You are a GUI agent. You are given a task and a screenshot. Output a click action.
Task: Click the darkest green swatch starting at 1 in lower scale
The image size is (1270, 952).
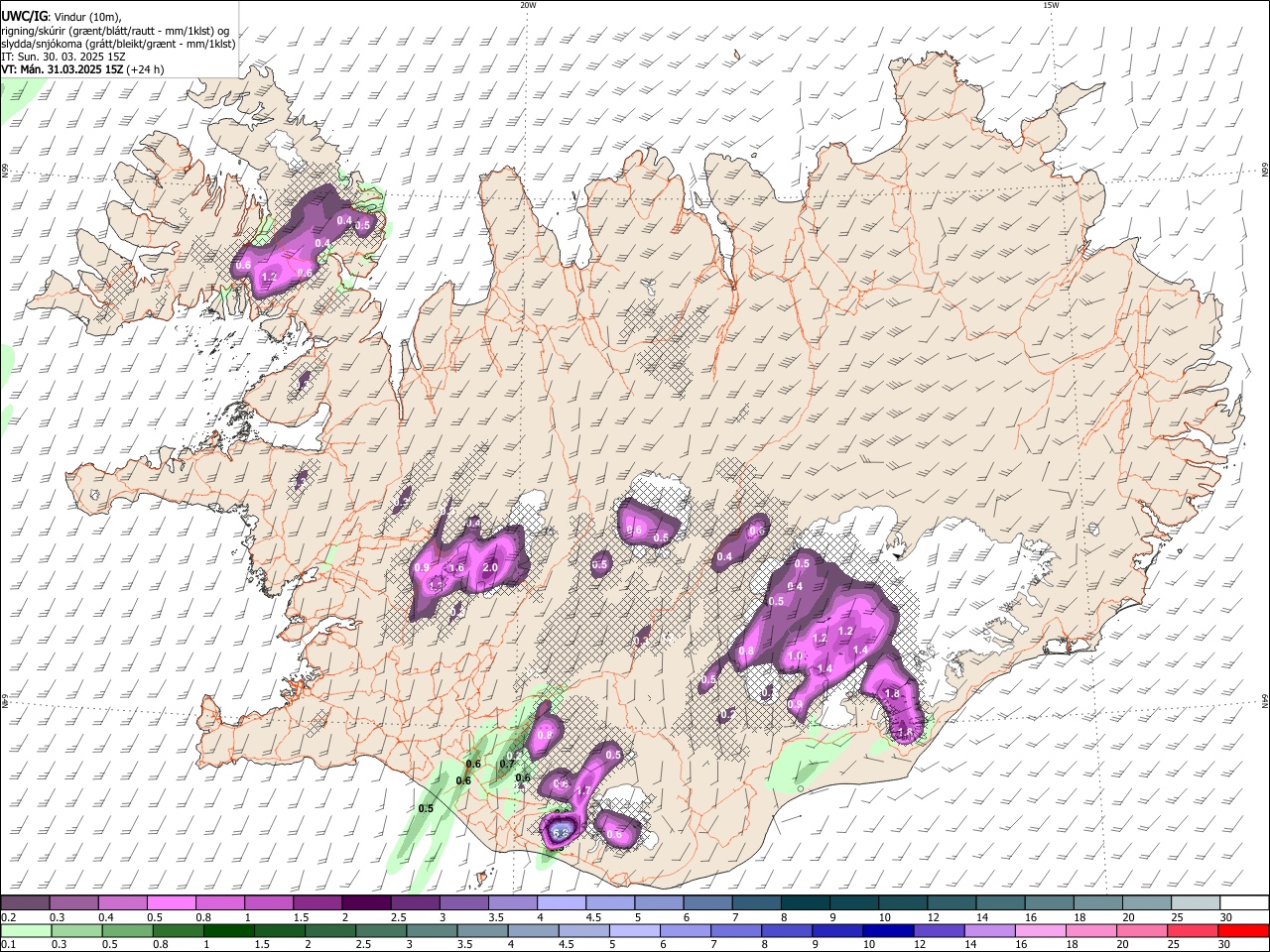point(229,930)
